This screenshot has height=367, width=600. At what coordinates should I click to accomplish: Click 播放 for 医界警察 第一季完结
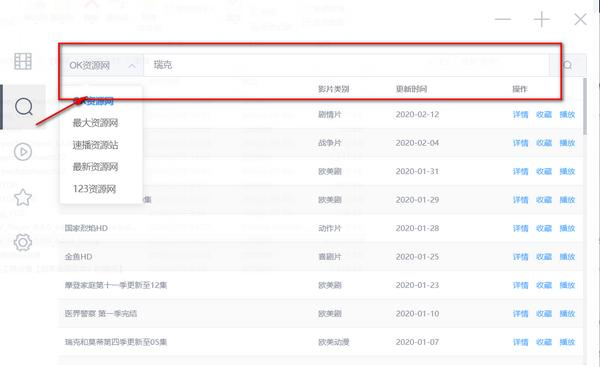click(567, 313)
